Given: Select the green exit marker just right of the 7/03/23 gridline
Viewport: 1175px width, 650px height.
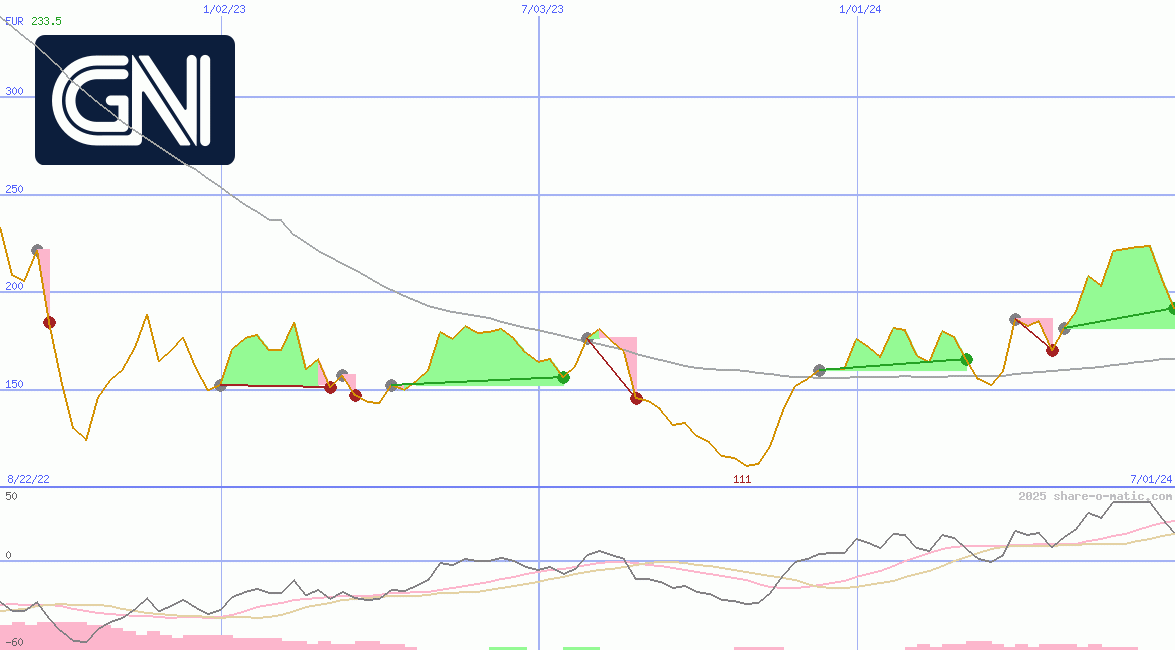Looking at the screenshot, I should [x=564, y=377].
